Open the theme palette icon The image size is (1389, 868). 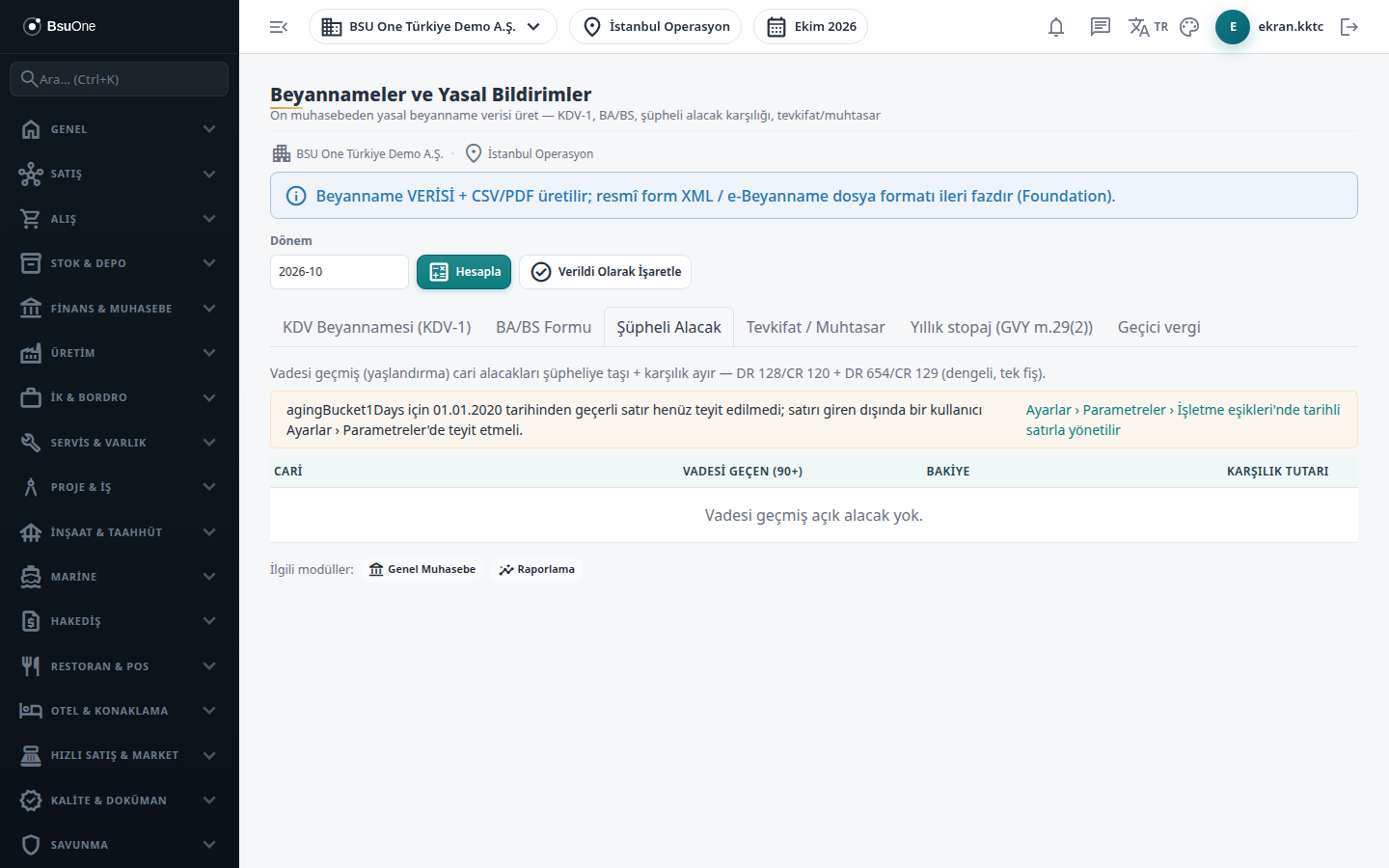1189,27
